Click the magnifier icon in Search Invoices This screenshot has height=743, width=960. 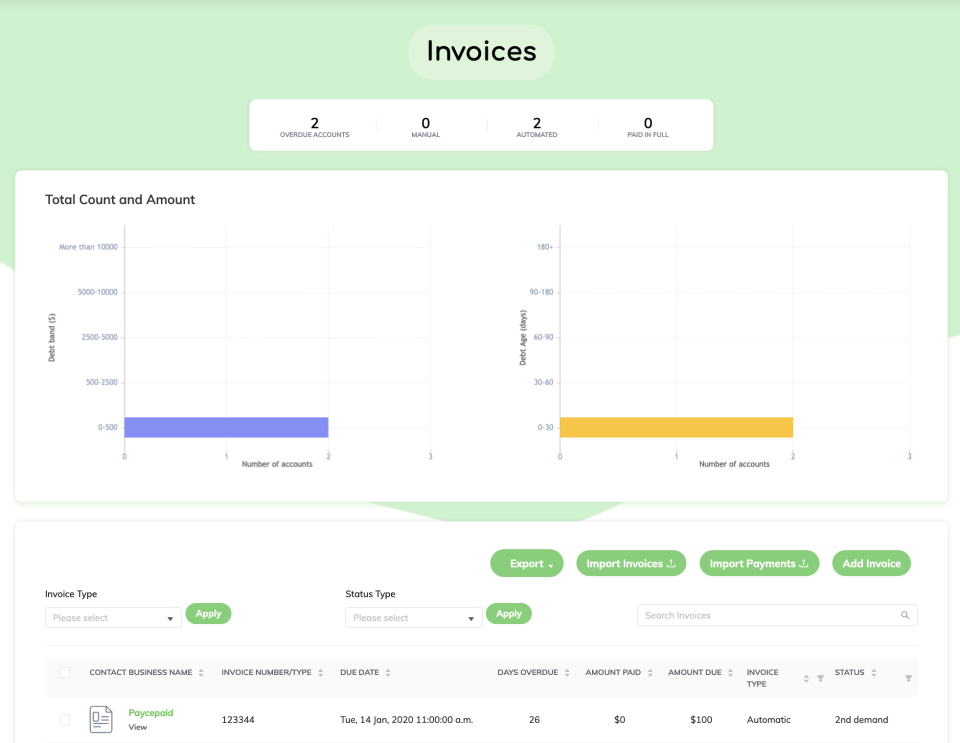[x=905, y=615]
